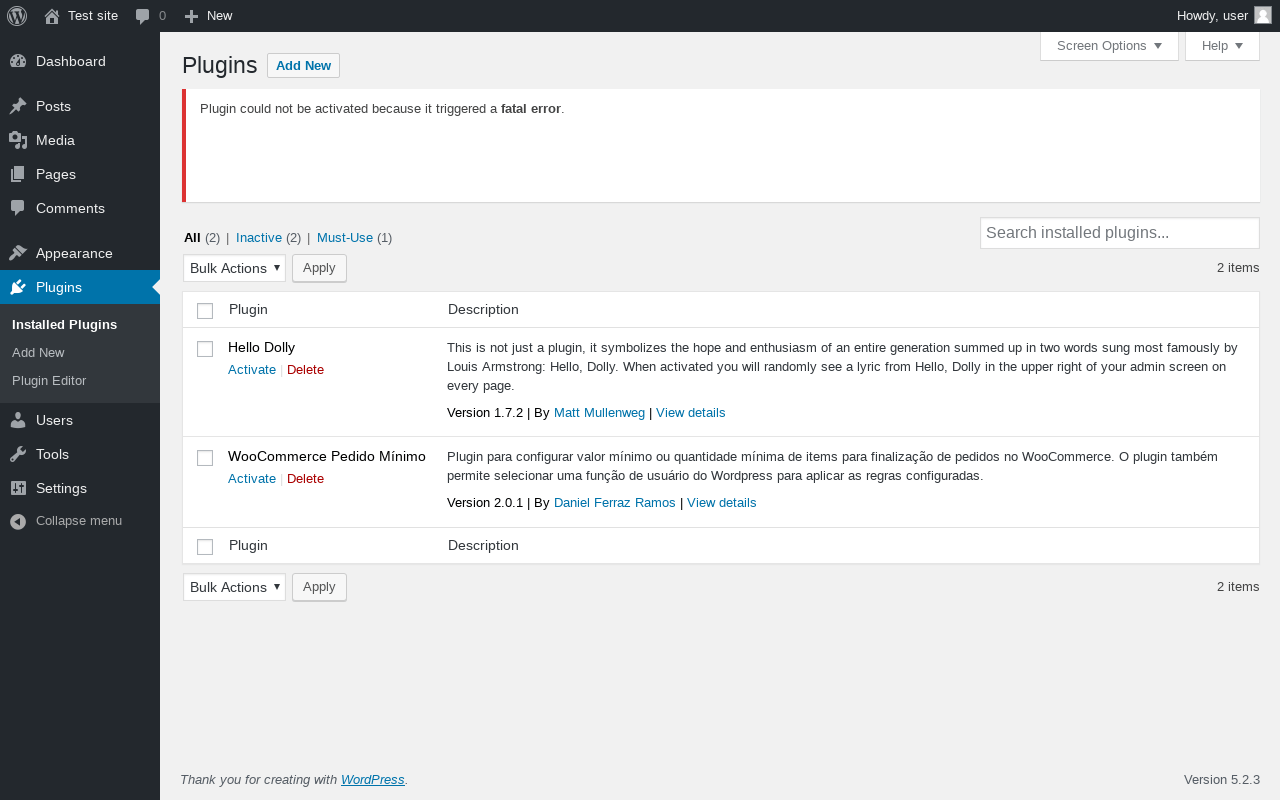Click the Search installed plugins field

click(1119, 233)
